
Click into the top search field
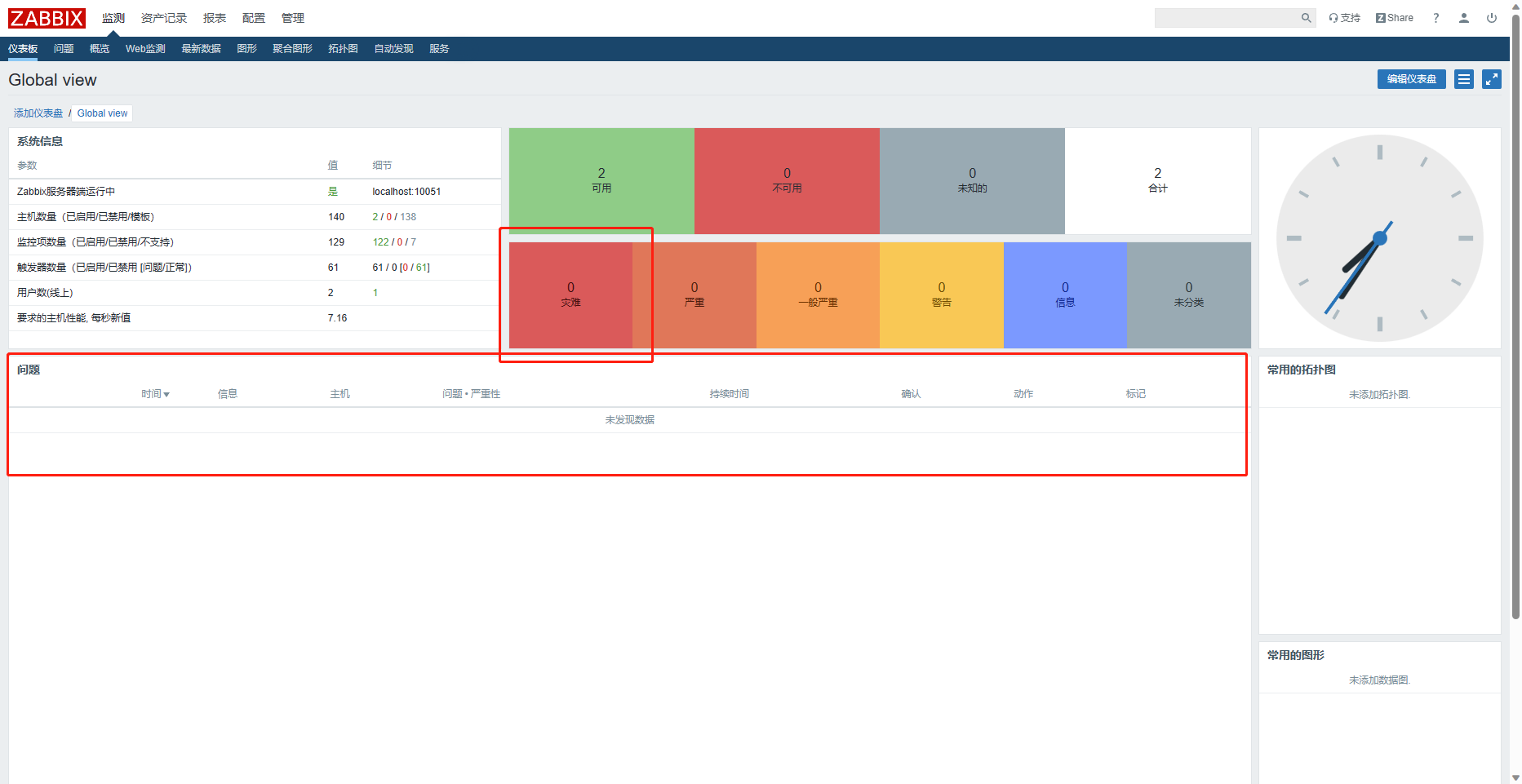point(1227,18)
